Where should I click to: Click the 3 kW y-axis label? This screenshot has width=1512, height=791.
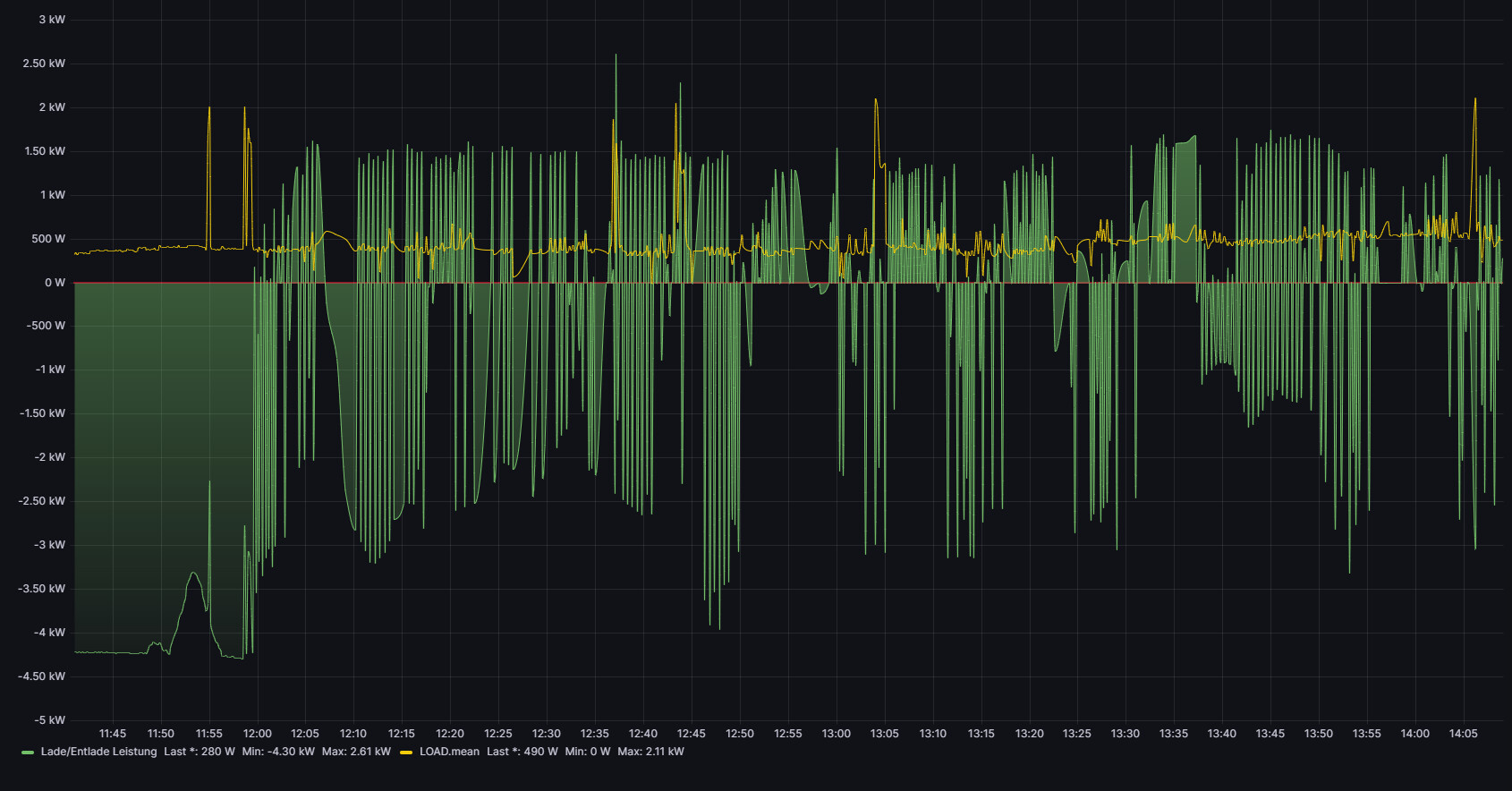tap(52, 20)
